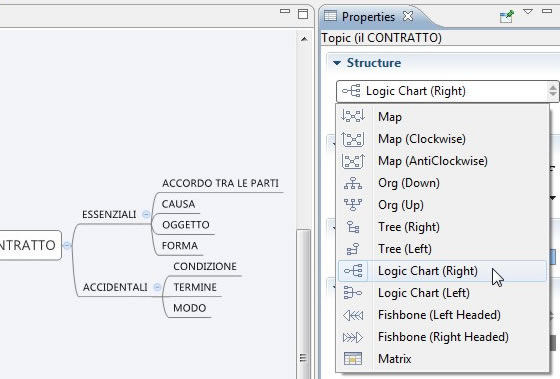Select the Org (Up) chart icon
Viewport: 560px width, 379px height.
click(x=353, y=205)
